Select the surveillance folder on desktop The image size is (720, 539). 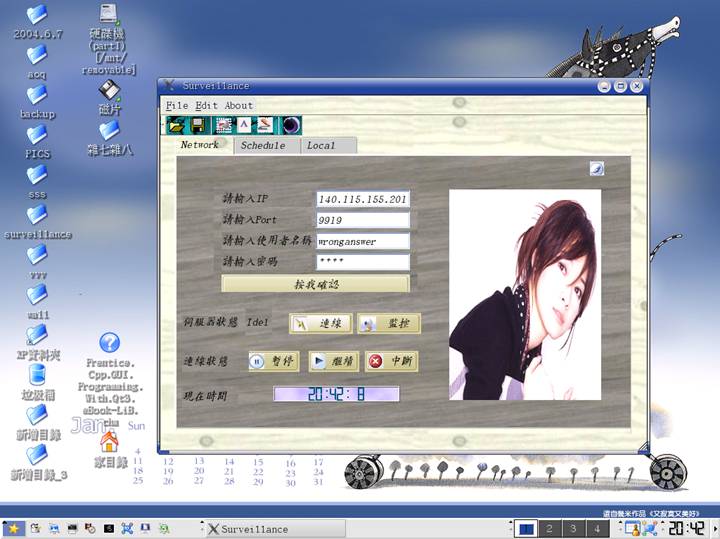point(37,215)
